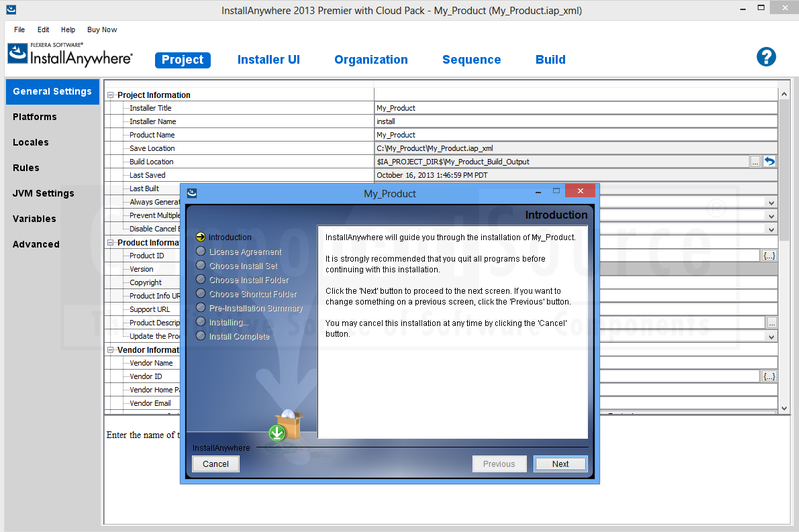Switch to the Installer UI tab
Screen dimensions: 799x532
point(269,60)
